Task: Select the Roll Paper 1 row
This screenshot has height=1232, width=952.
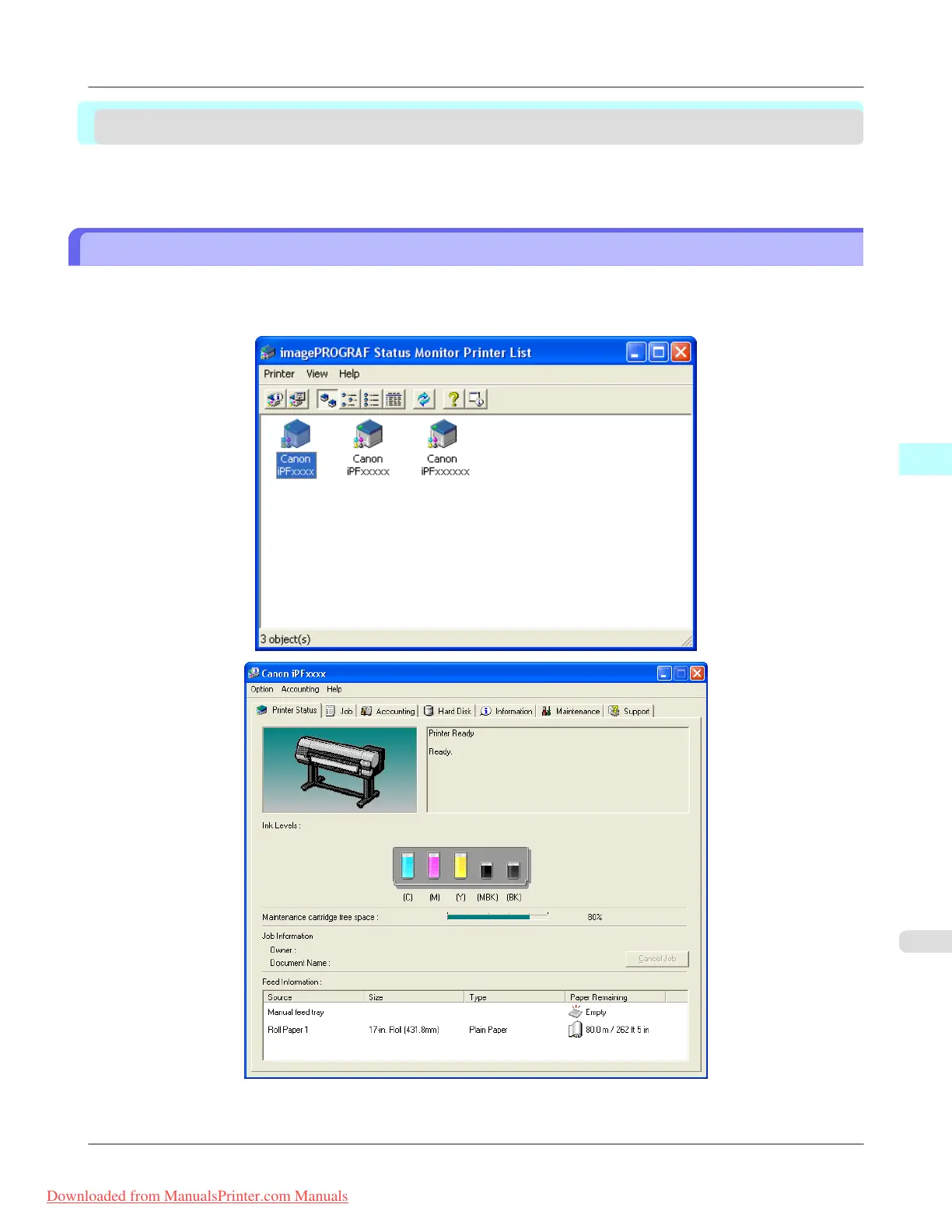Action: [475, 1030]
